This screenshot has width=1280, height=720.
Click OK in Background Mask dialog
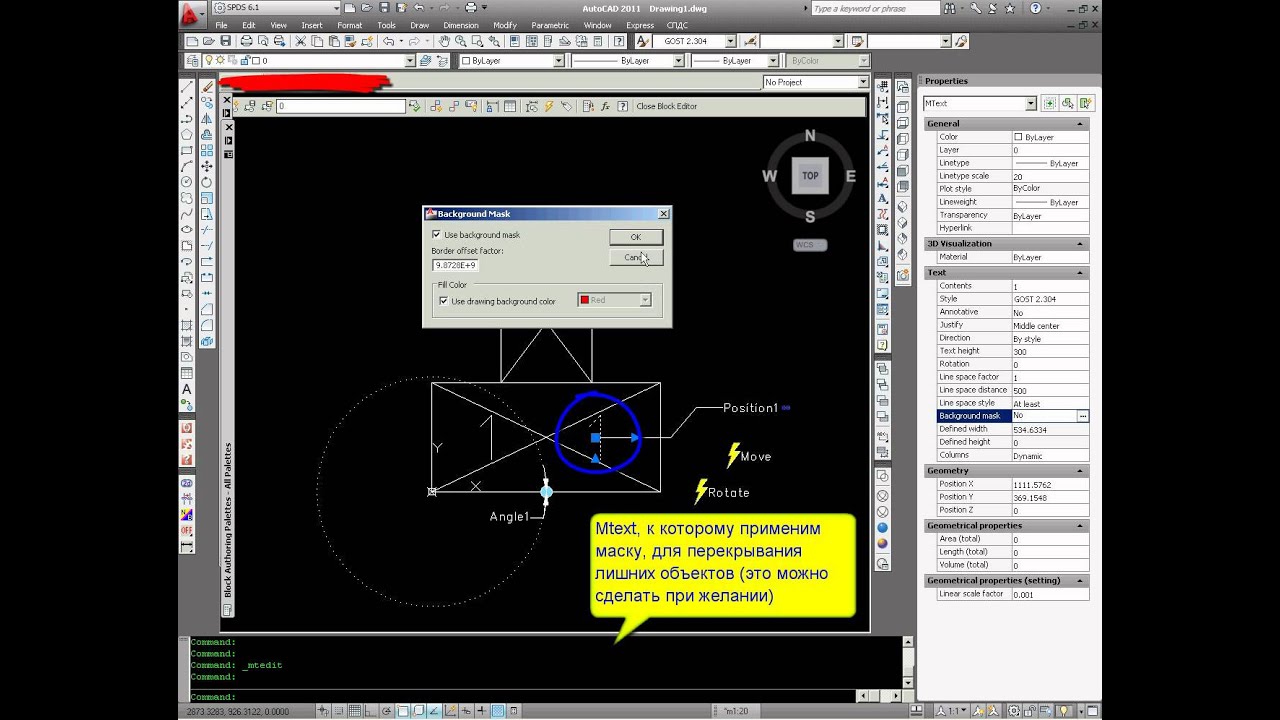(x=636, y=237)
